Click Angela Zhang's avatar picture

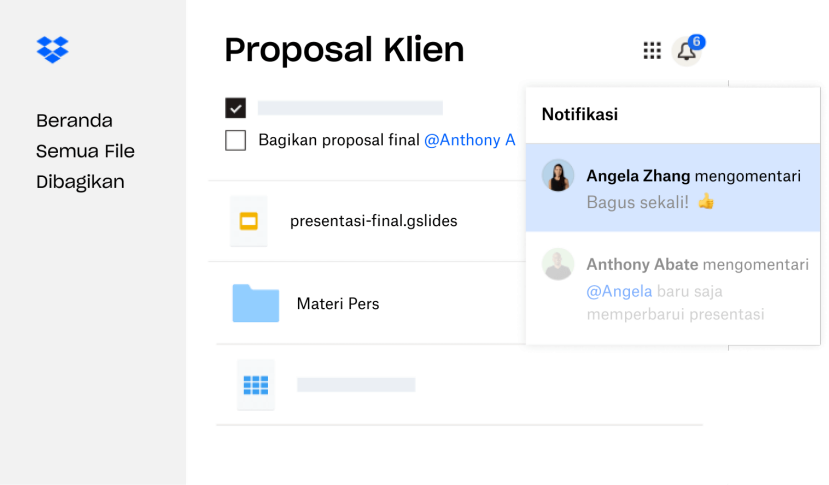(558, 176)
